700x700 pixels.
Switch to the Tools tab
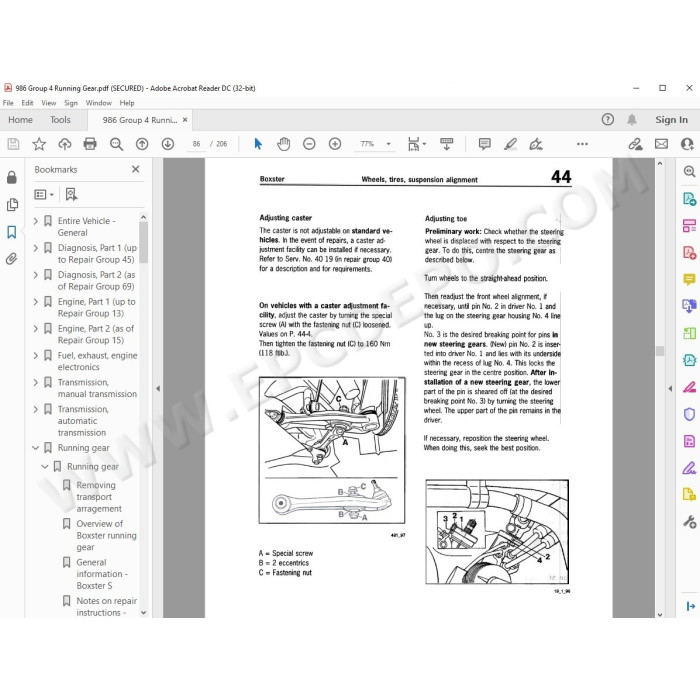click(x=60, y=120)
